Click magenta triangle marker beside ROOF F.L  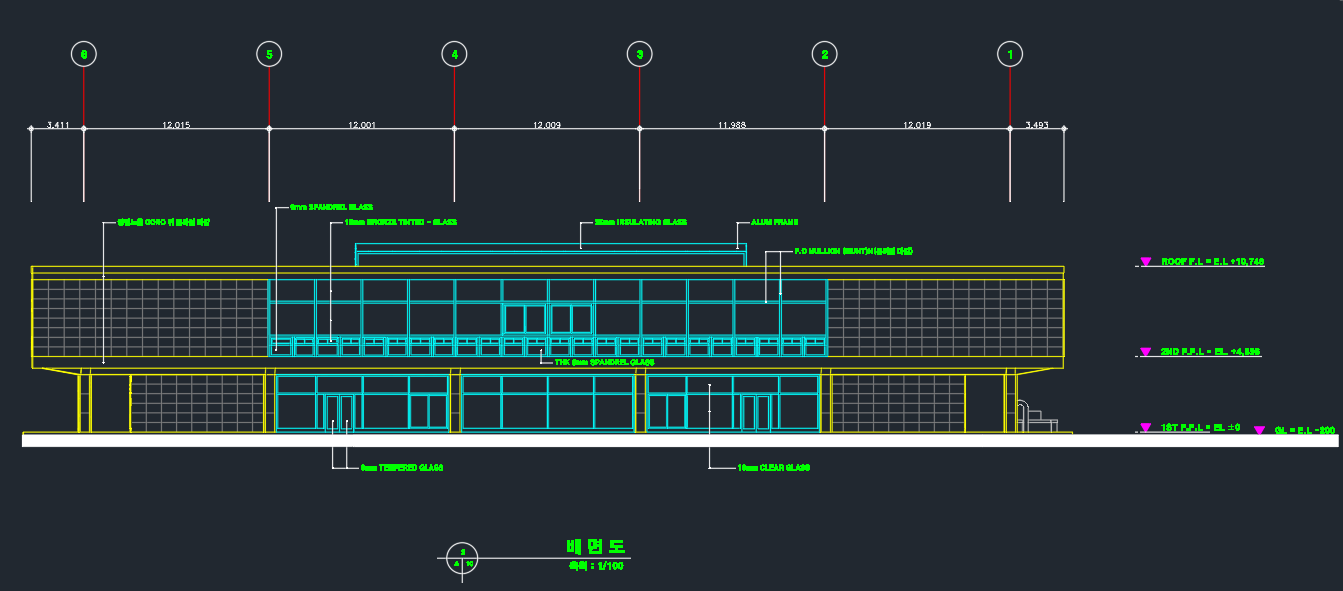pos(1146,262)
